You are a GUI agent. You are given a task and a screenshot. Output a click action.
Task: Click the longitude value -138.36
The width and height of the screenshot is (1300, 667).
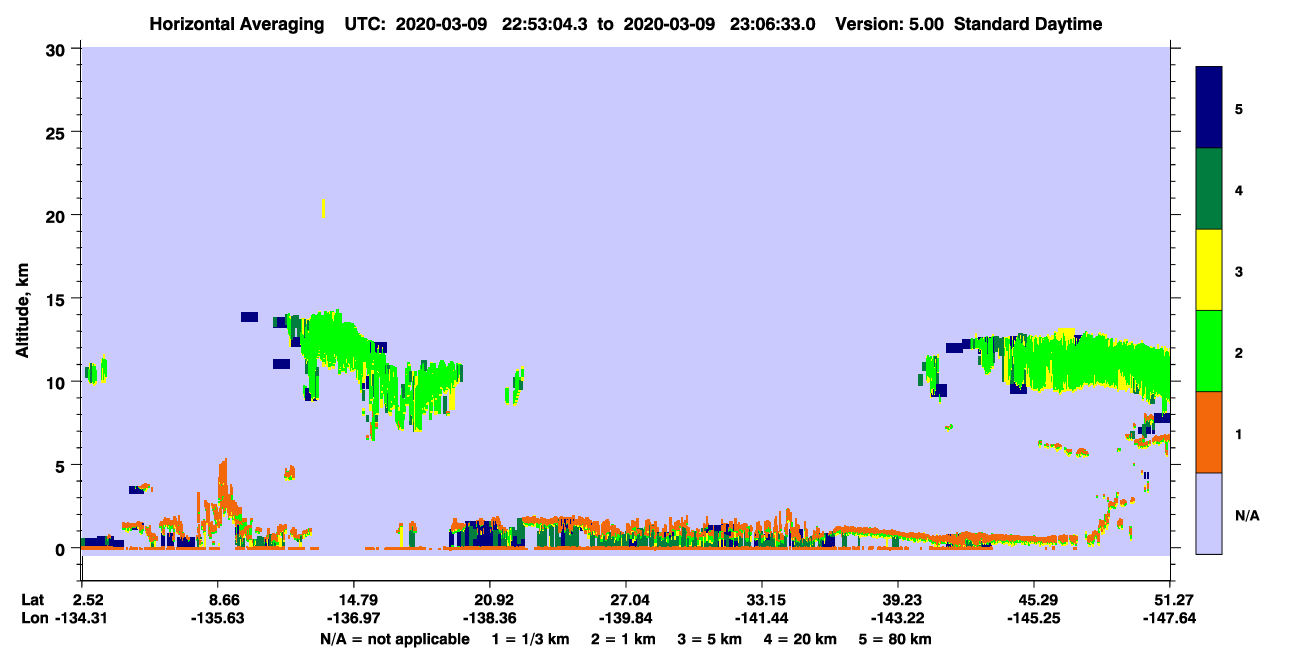(x=490, y=618)
